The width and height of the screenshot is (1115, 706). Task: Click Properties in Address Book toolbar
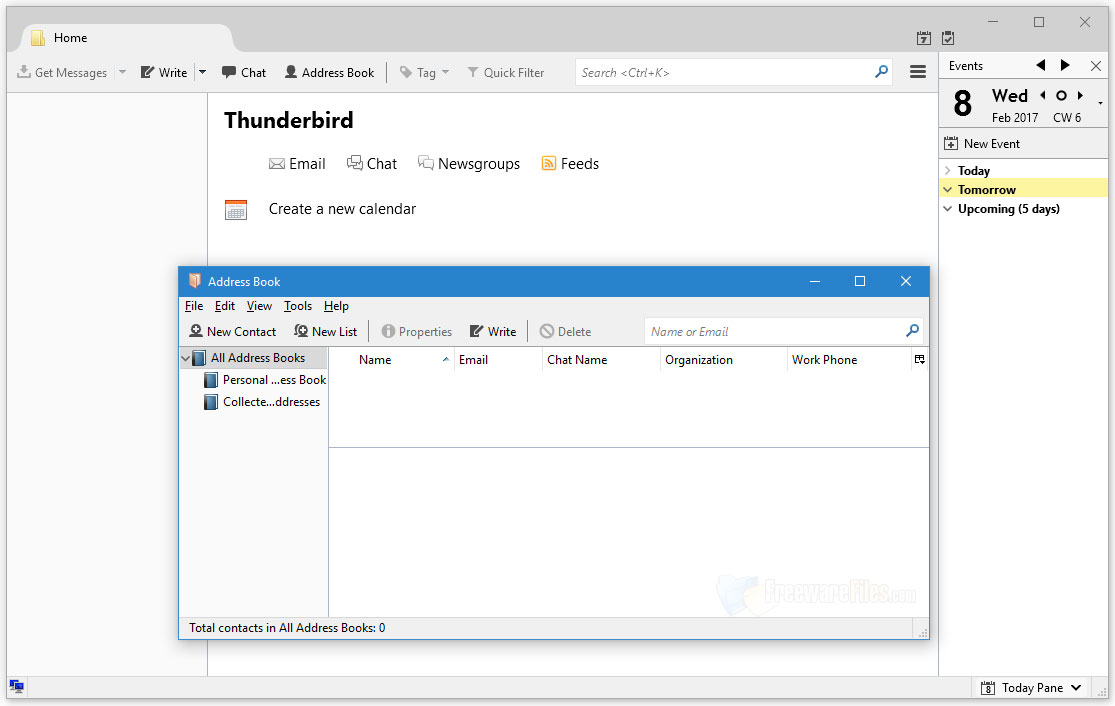click(417, 331)
